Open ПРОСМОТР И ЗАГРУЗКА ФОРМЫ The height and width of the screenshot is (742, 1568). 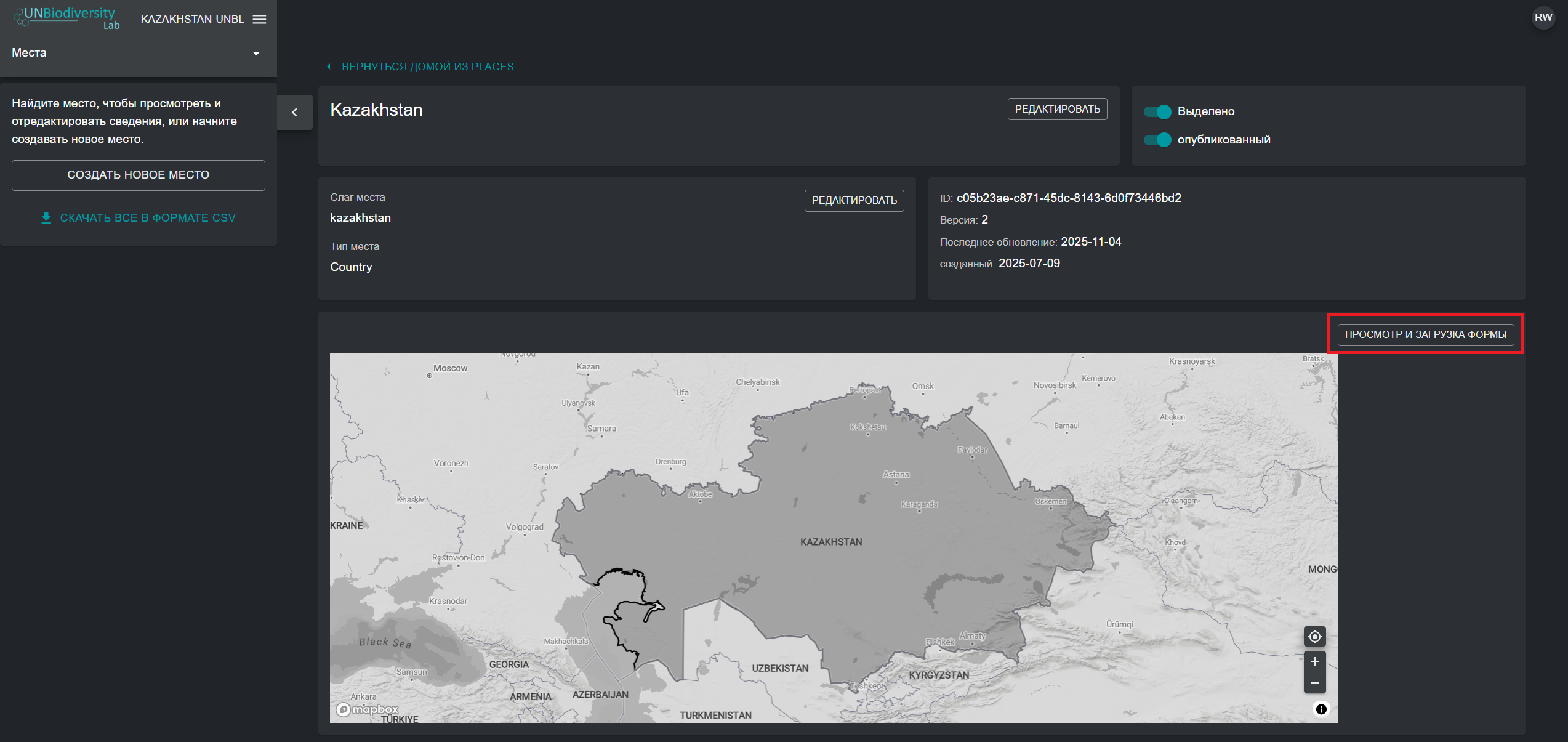pyautogui.click(x=1425, y=334)
